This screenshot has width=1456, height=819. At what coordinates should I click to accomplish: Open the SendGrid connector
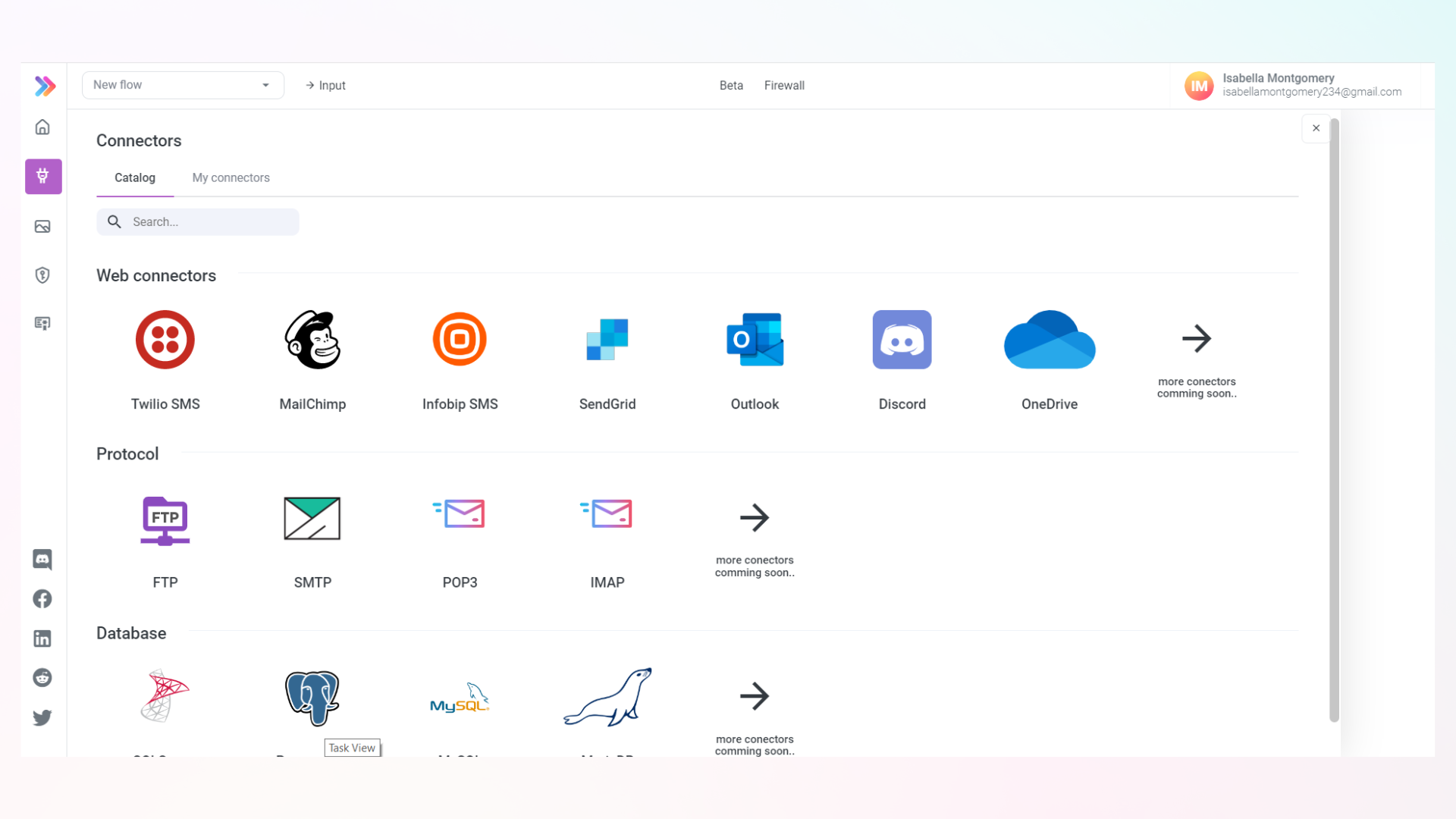tap(607, 340)
